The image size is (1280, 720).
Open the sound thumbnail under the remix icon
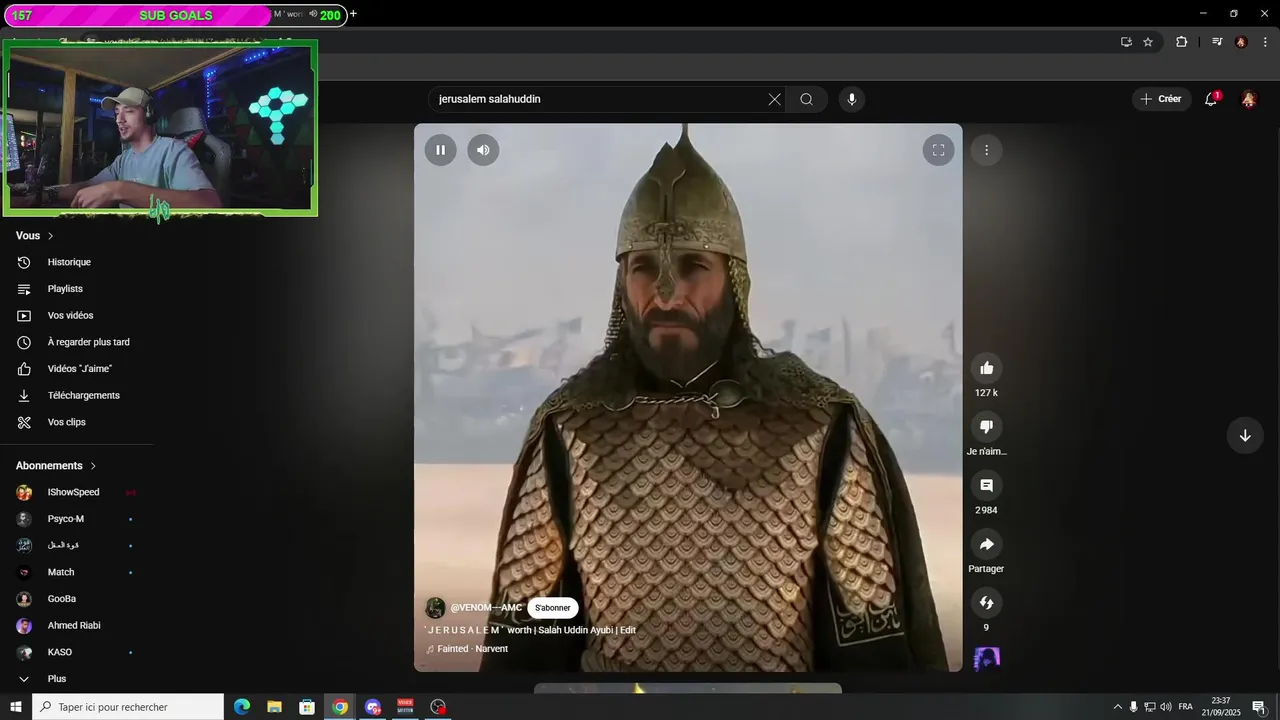(x=987, y=658)
